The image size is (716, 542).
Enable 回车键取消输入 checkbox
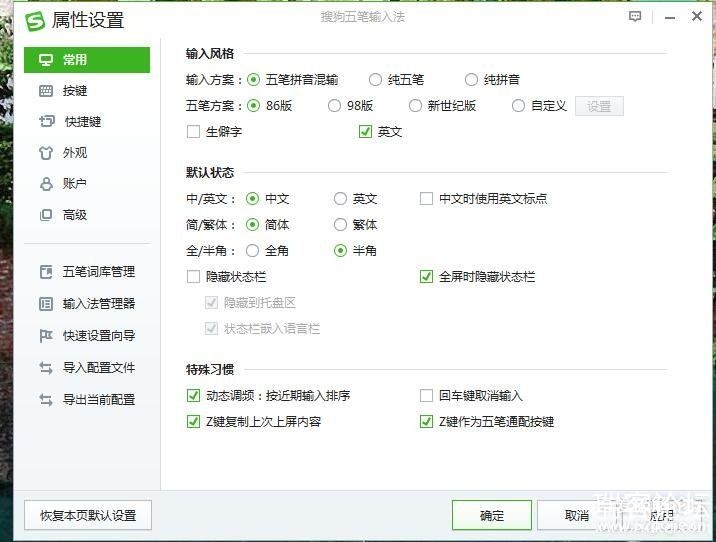426,395
